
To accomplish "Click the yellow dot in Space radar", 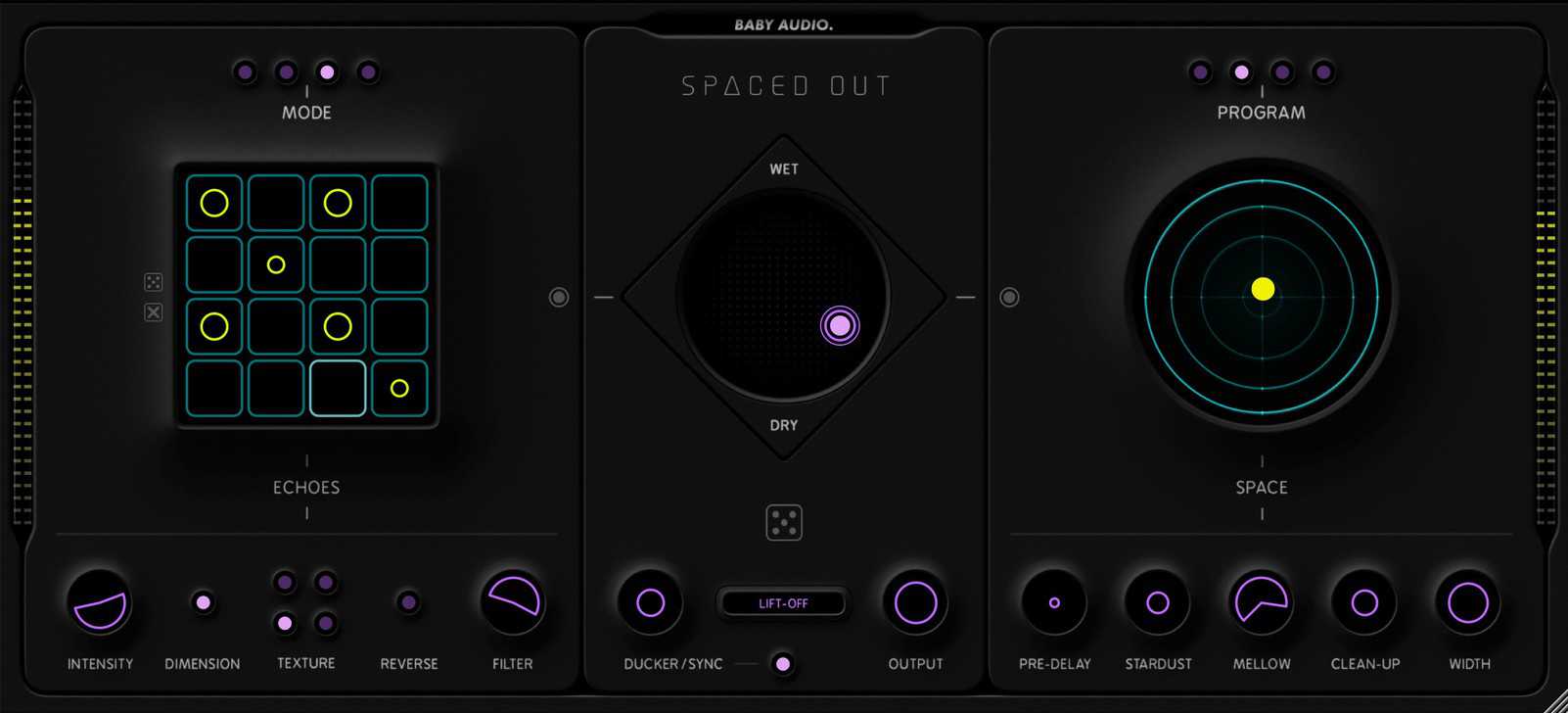I will tap(1263, 289).
